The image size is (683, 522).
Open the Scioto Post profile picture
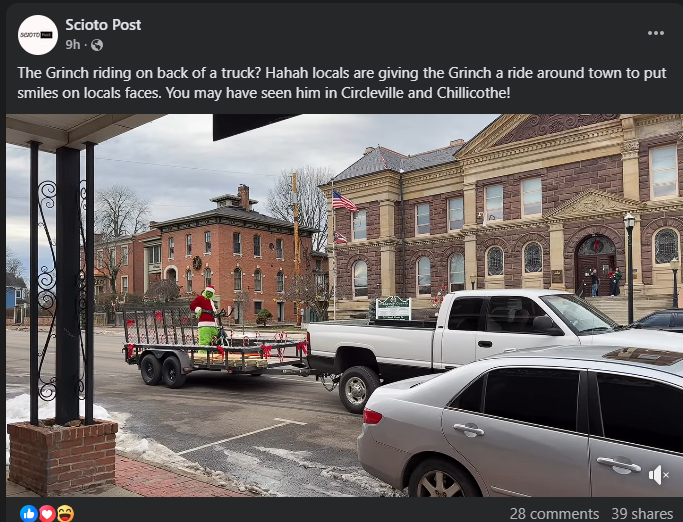[x=38, y=35]
